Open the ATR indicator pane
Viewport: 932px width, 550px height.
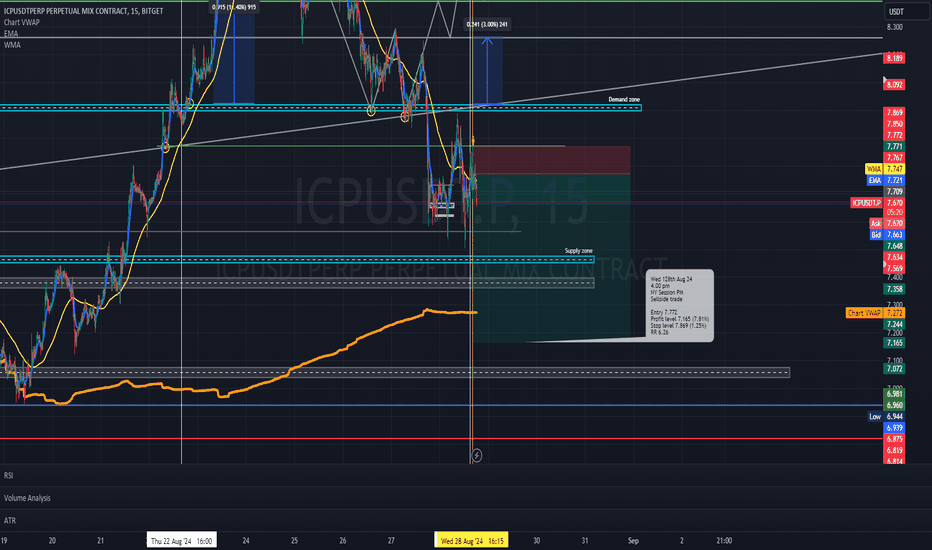10,520
